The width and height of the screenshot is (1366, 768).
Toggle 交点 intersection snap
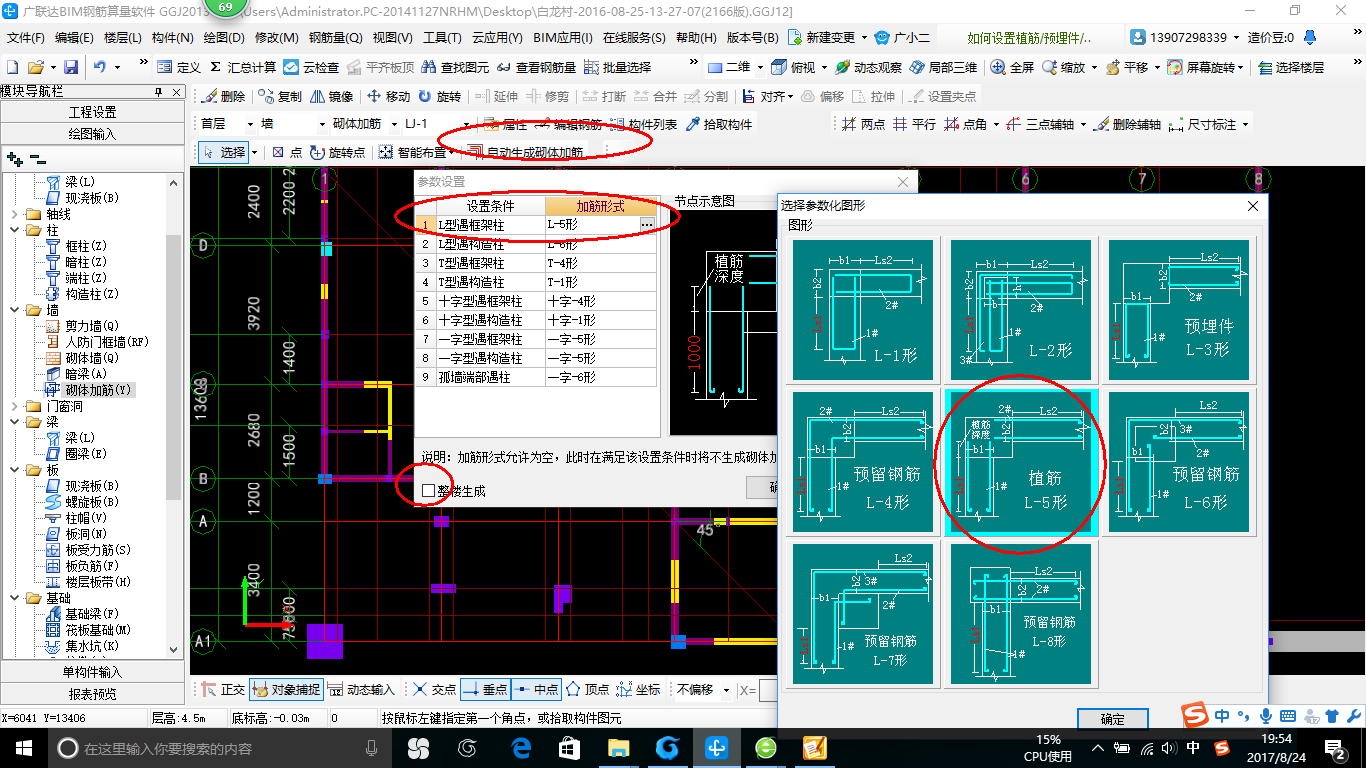(x=434, y=689)
